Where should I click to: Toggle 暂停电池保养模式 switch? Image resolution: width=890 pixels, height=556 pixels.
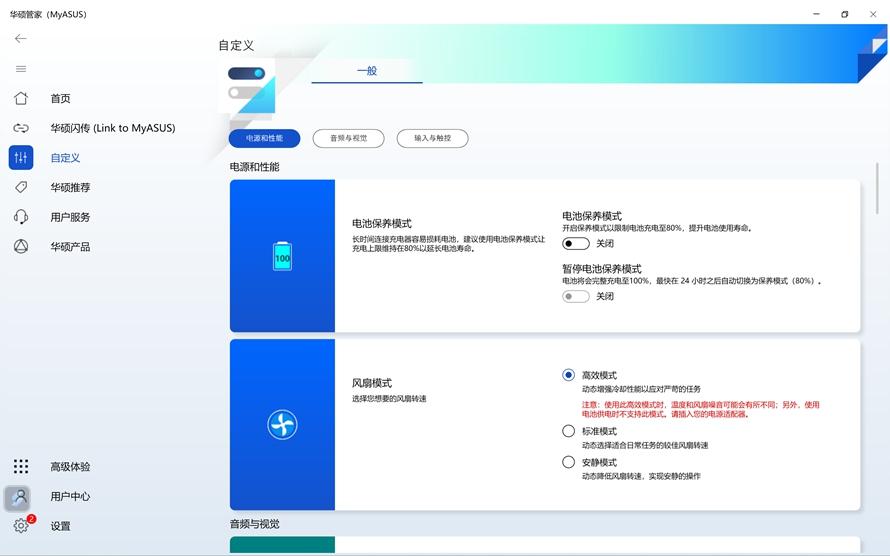(575, 296)
